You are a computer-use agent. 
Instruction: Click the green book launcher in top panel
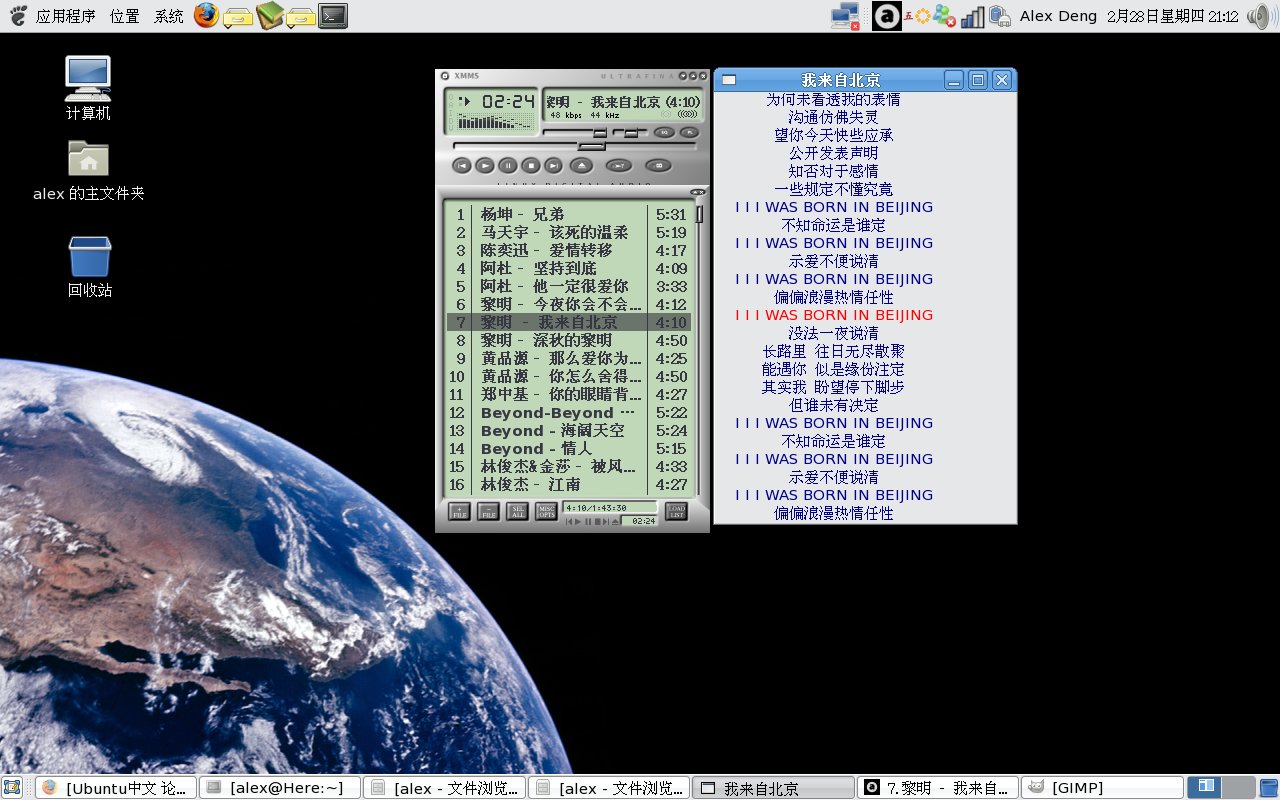click(270, 15)
